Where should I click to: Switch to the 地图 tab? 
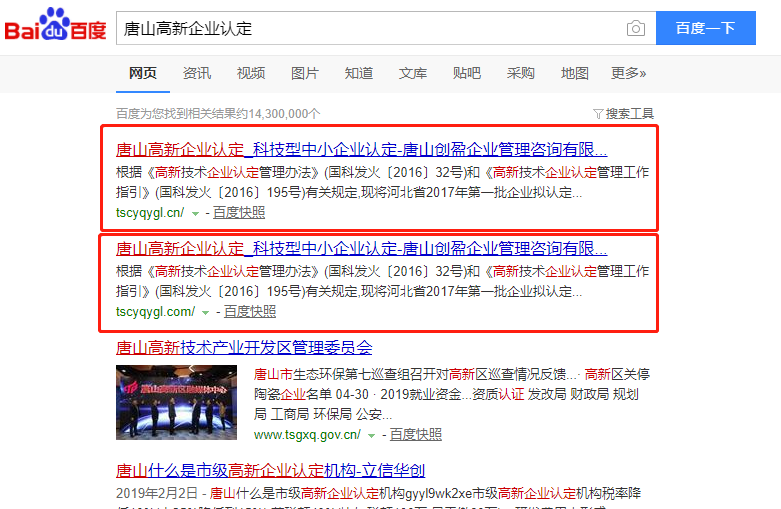[574, 73]
